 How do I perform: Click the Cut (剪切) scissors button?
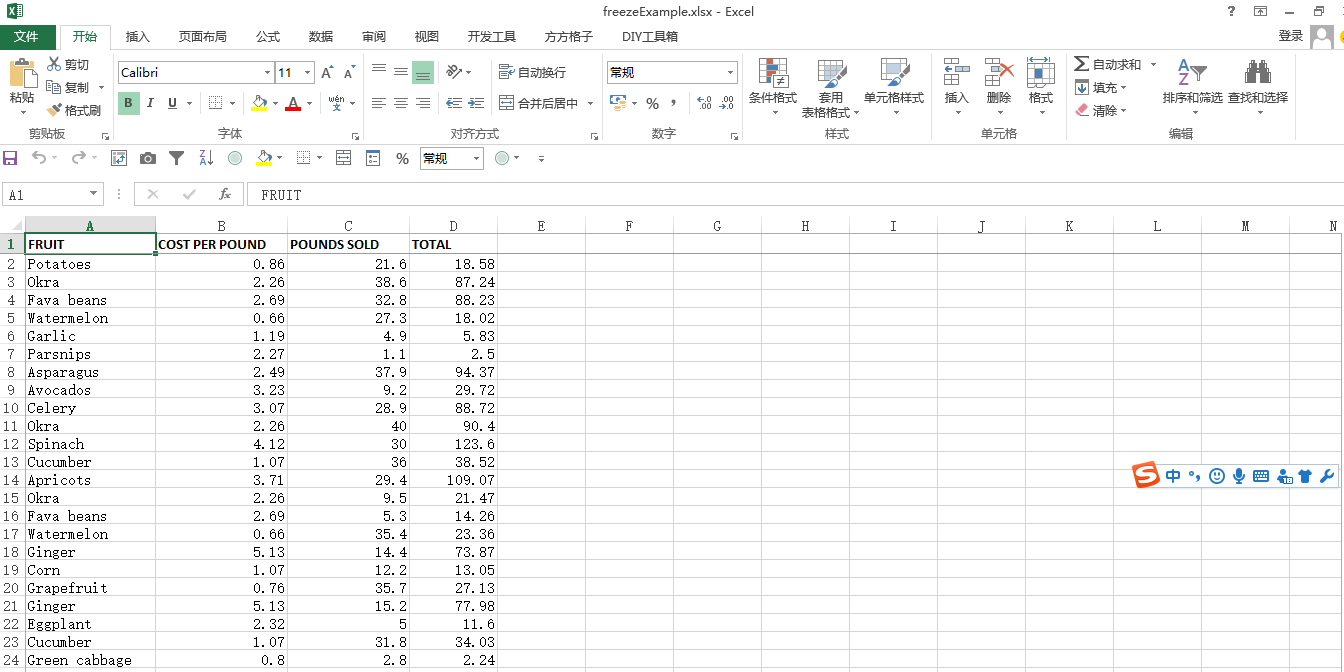pos(68,64)
